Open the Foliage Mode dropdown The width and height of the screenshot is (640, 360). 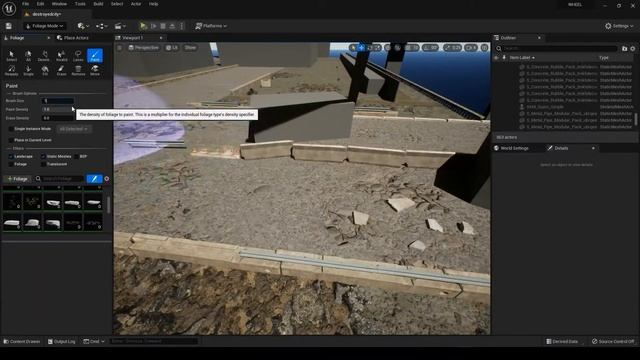pyautogui.click(x=44, y=26)
